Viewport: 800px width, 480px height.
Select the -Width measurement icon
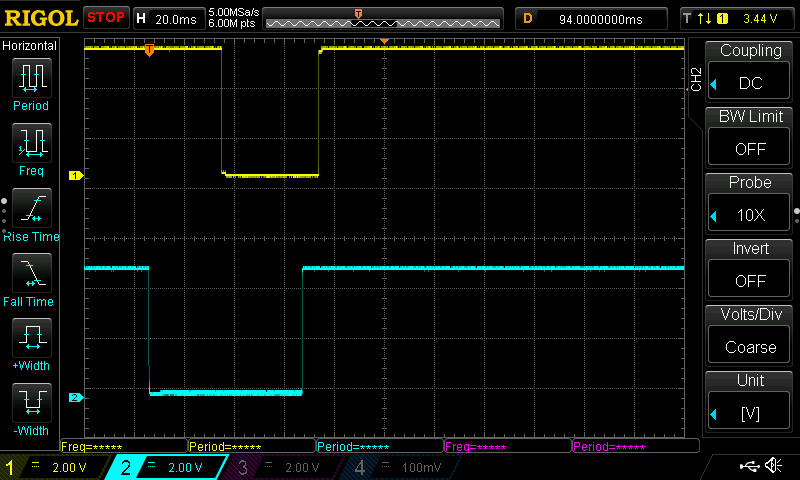[x=31, y=403]
